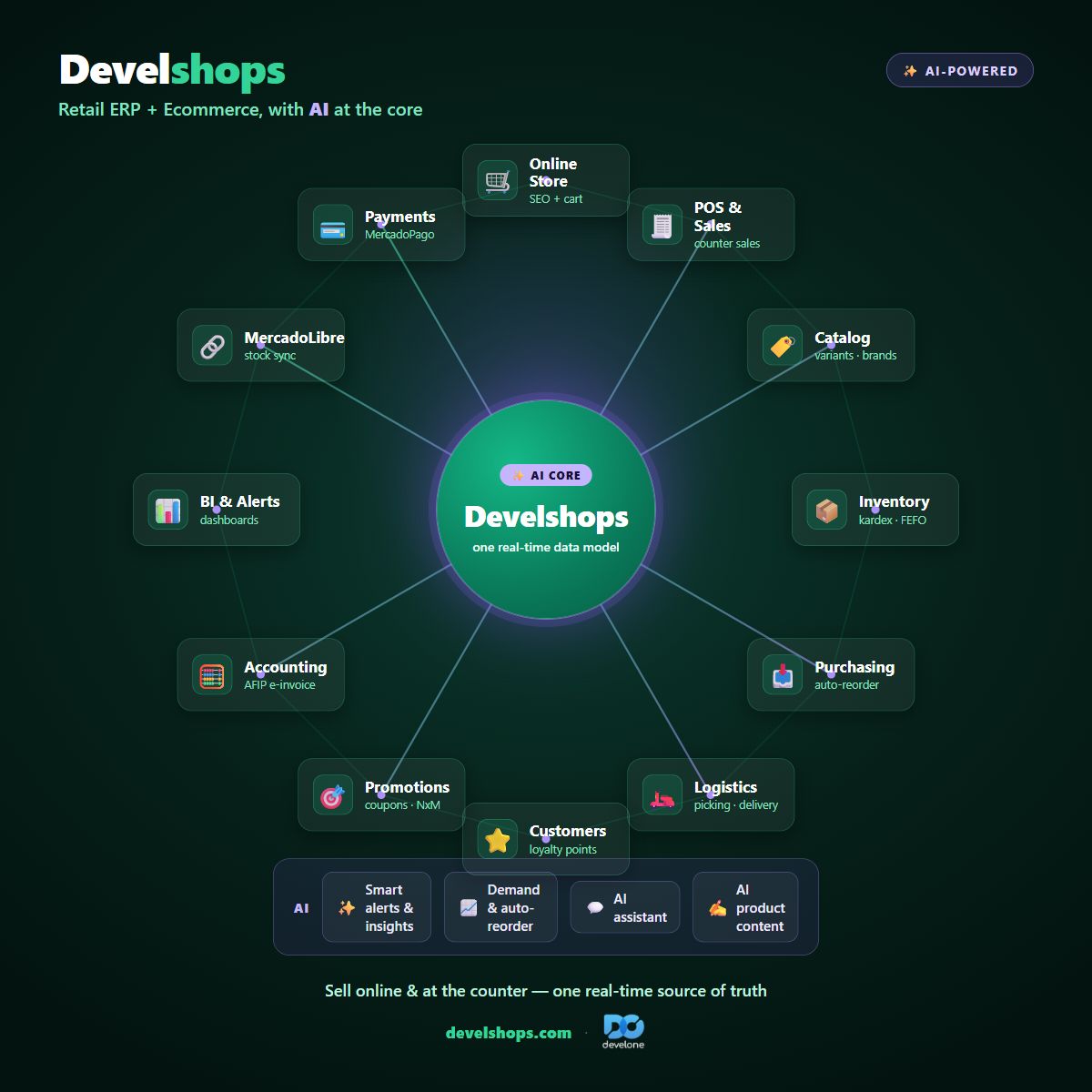The height and width of the screenshot is (1092, 1092).
Task: Click the 'loyalty points' subtitle
Action: point(563,850)
